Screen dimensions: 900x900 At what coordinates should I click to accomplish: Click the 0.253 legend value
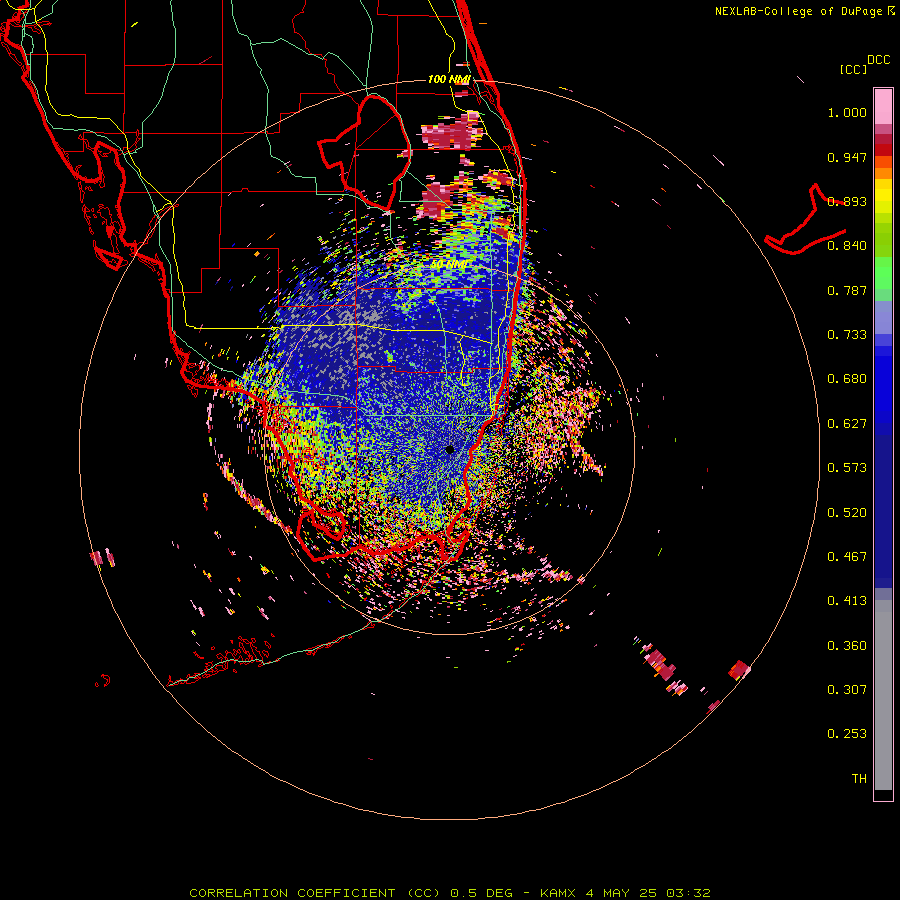pos(847,734)
